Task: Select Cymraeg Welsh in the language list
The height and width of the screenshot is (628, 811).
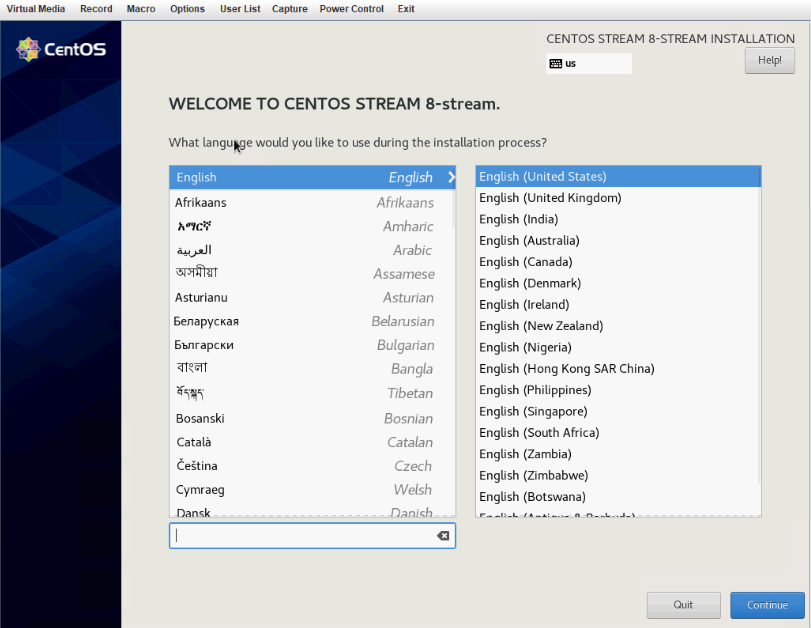Action: (312, 489)
